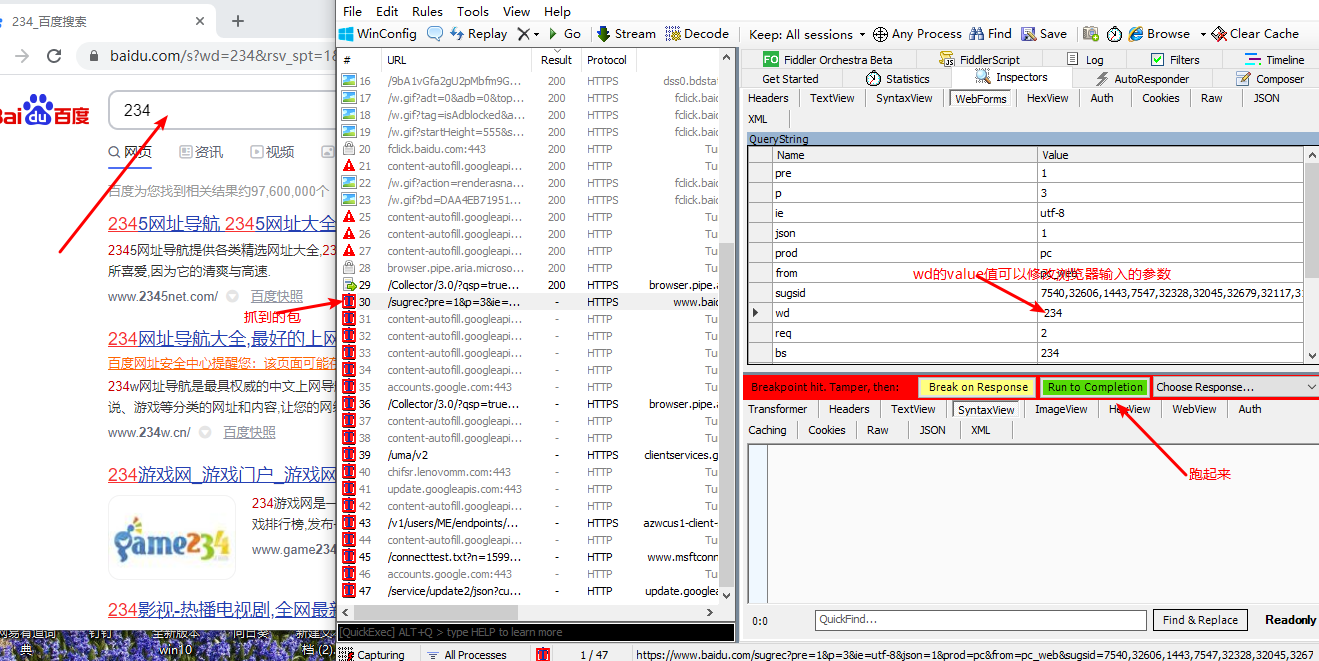Click the Find & Replace button
Screen dimensions: 1319x661
point(1201,620)
